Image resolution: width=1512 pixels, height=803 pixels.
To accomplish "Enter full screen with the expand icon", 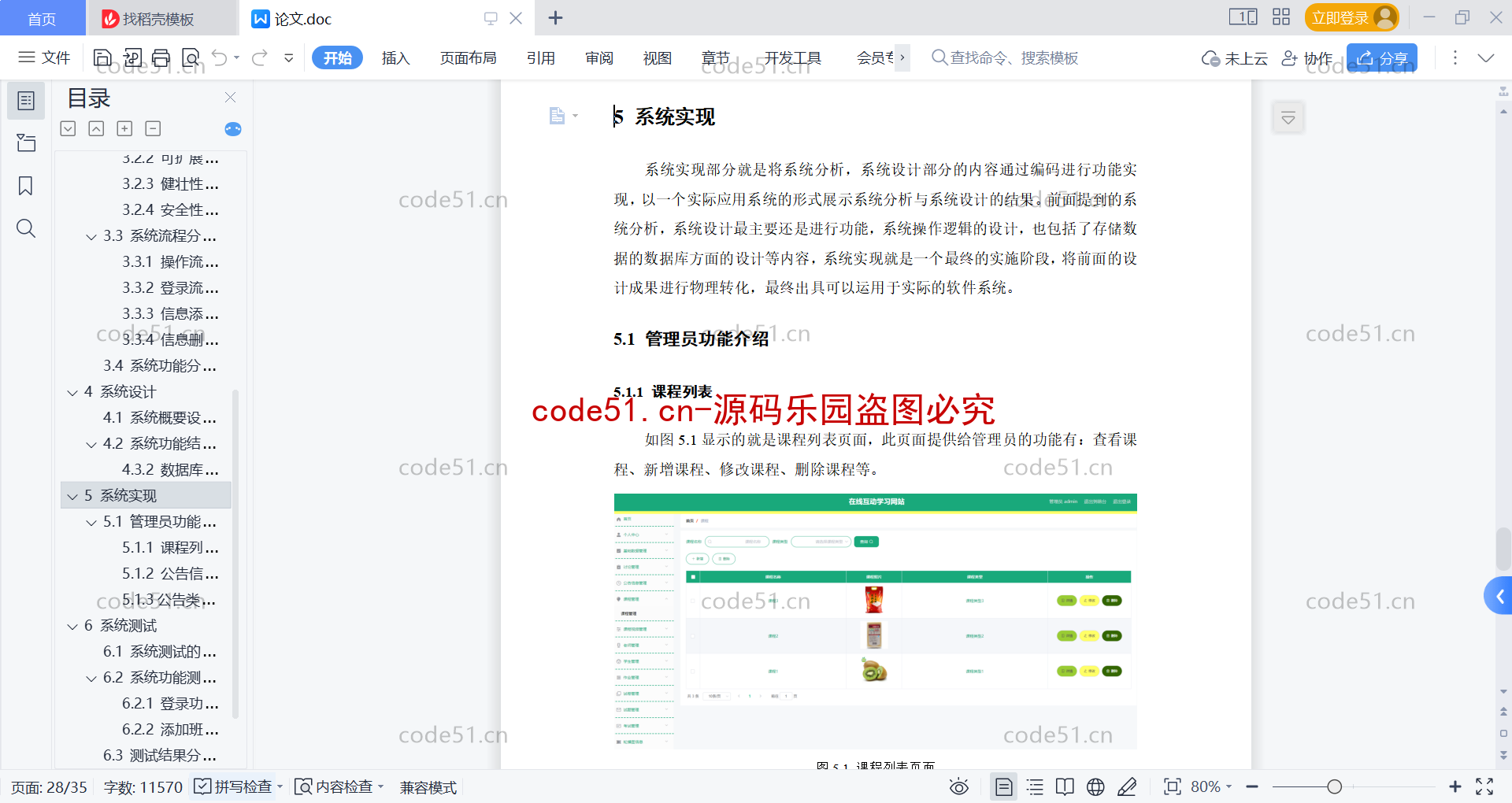I will pos(1484,786).
